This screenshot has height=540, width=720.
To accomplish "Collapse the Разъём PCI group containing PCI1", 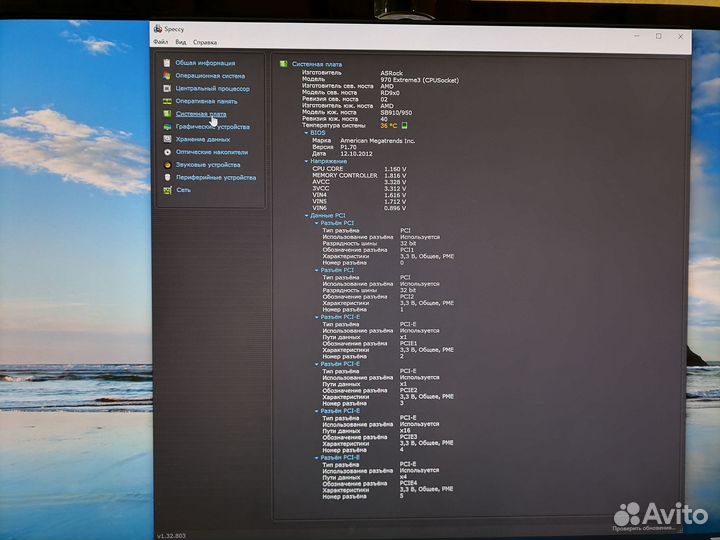I will tap(316, 223).
